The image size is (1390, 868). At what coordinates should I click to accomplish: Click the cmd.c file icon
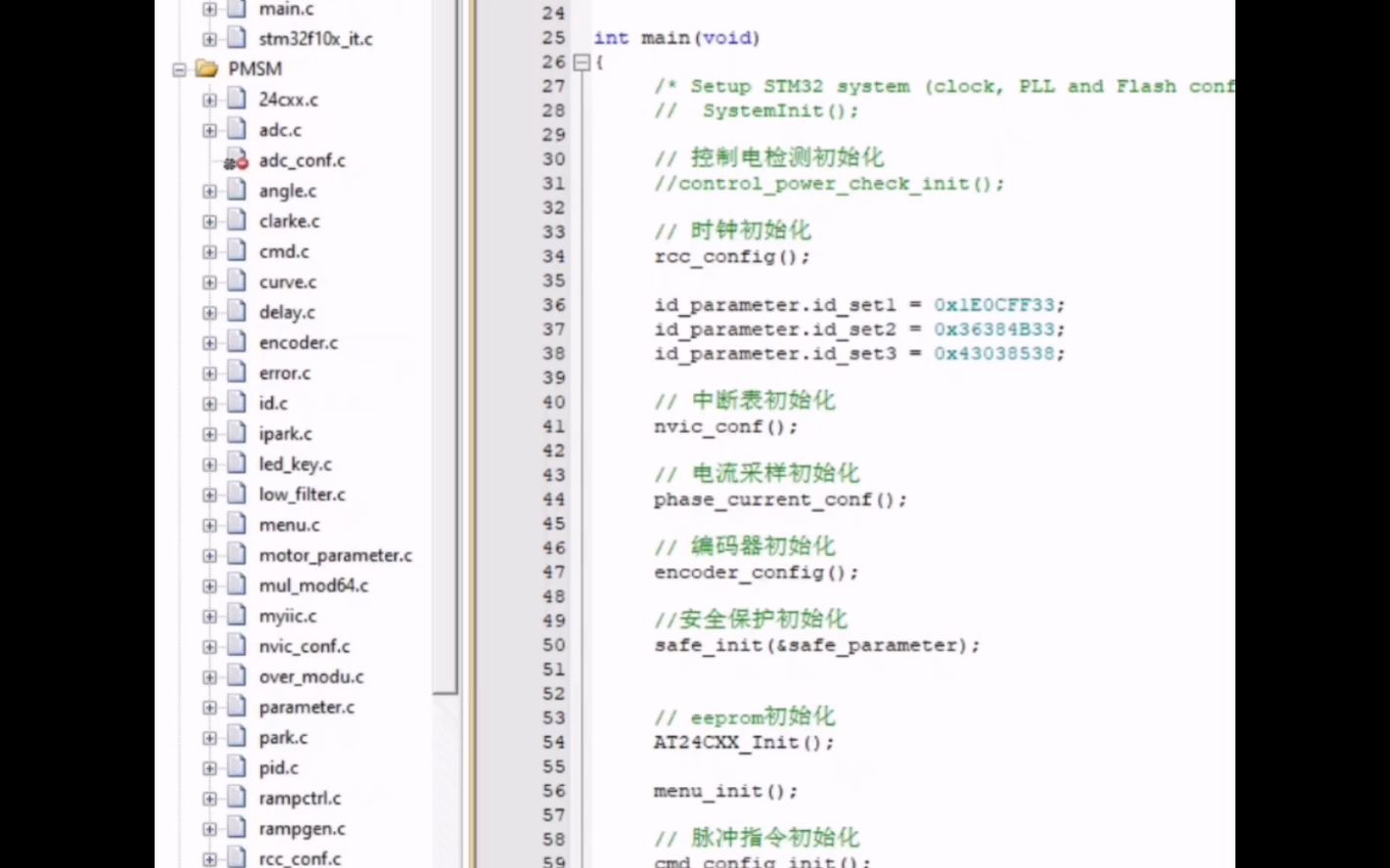(237, 251)
